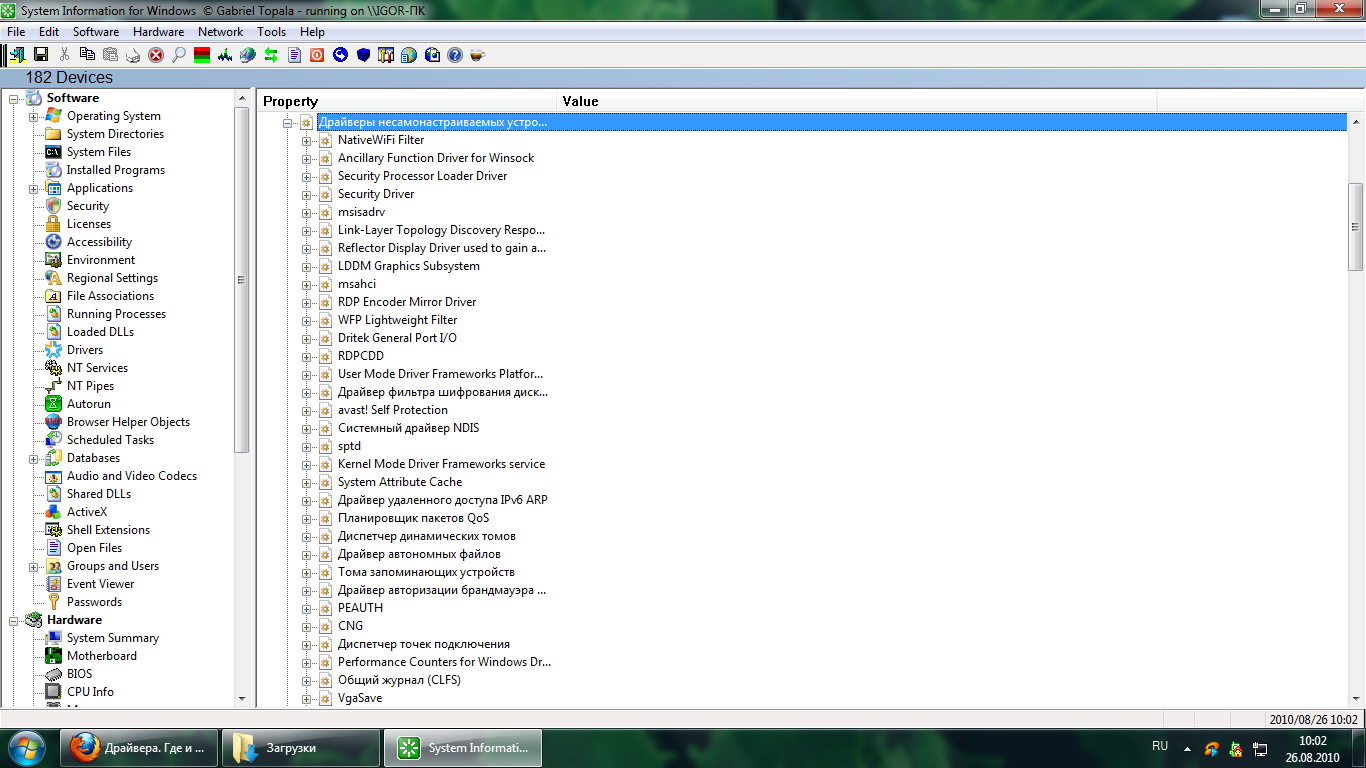
Task: Click the Copy icon in the toolbar
Action: 87,55
